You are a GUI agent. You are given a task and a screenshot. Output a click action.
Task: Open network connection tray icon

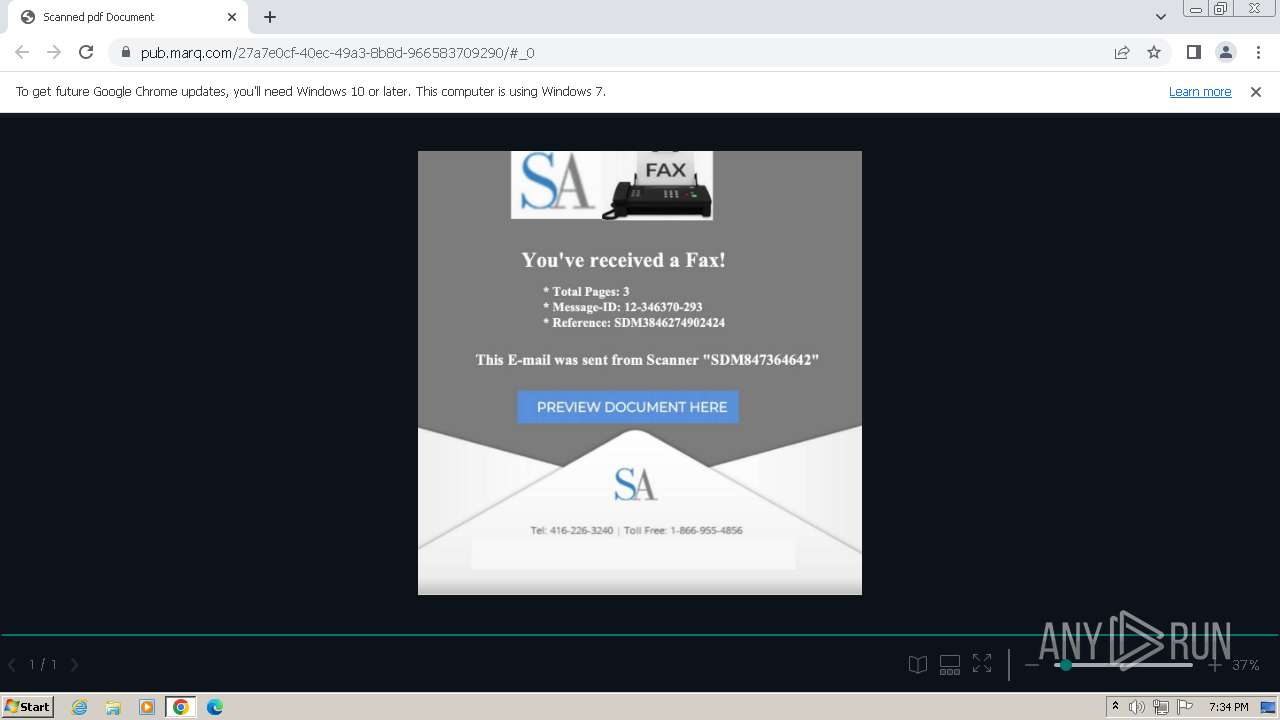click(x=1161, y=707)
